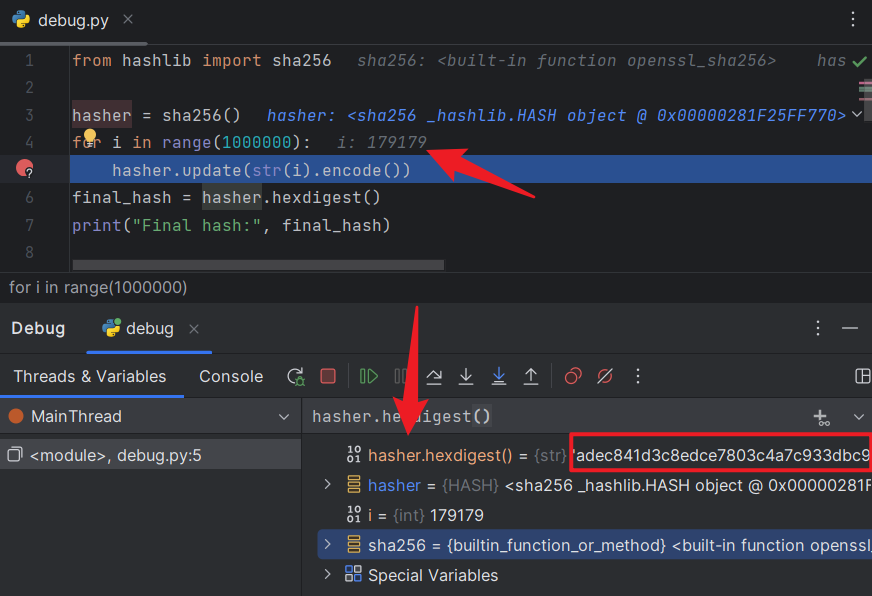Expand the Special Variables node
The width and height of the screenshot is (872, 596).
[327, 575]
